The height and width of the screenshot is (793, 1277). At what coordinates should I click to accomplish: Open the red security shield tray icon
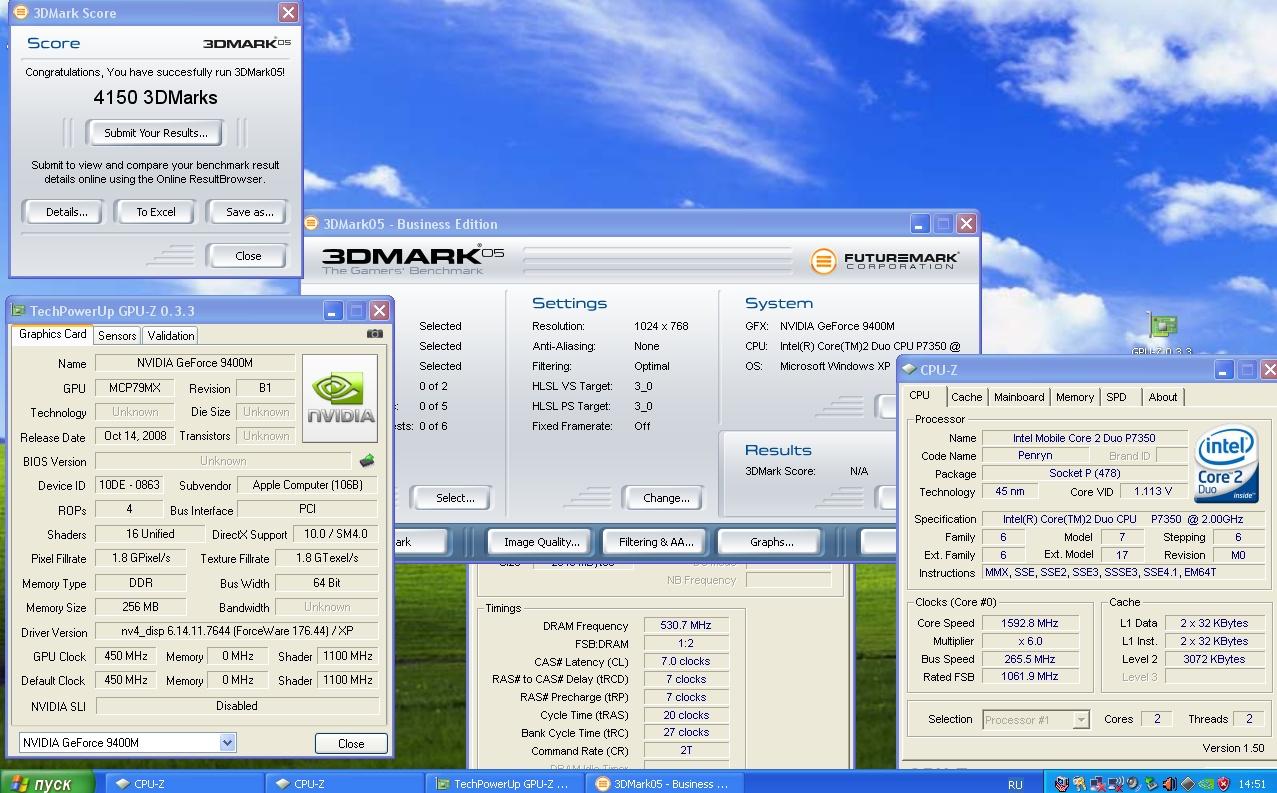(1224, 783)
